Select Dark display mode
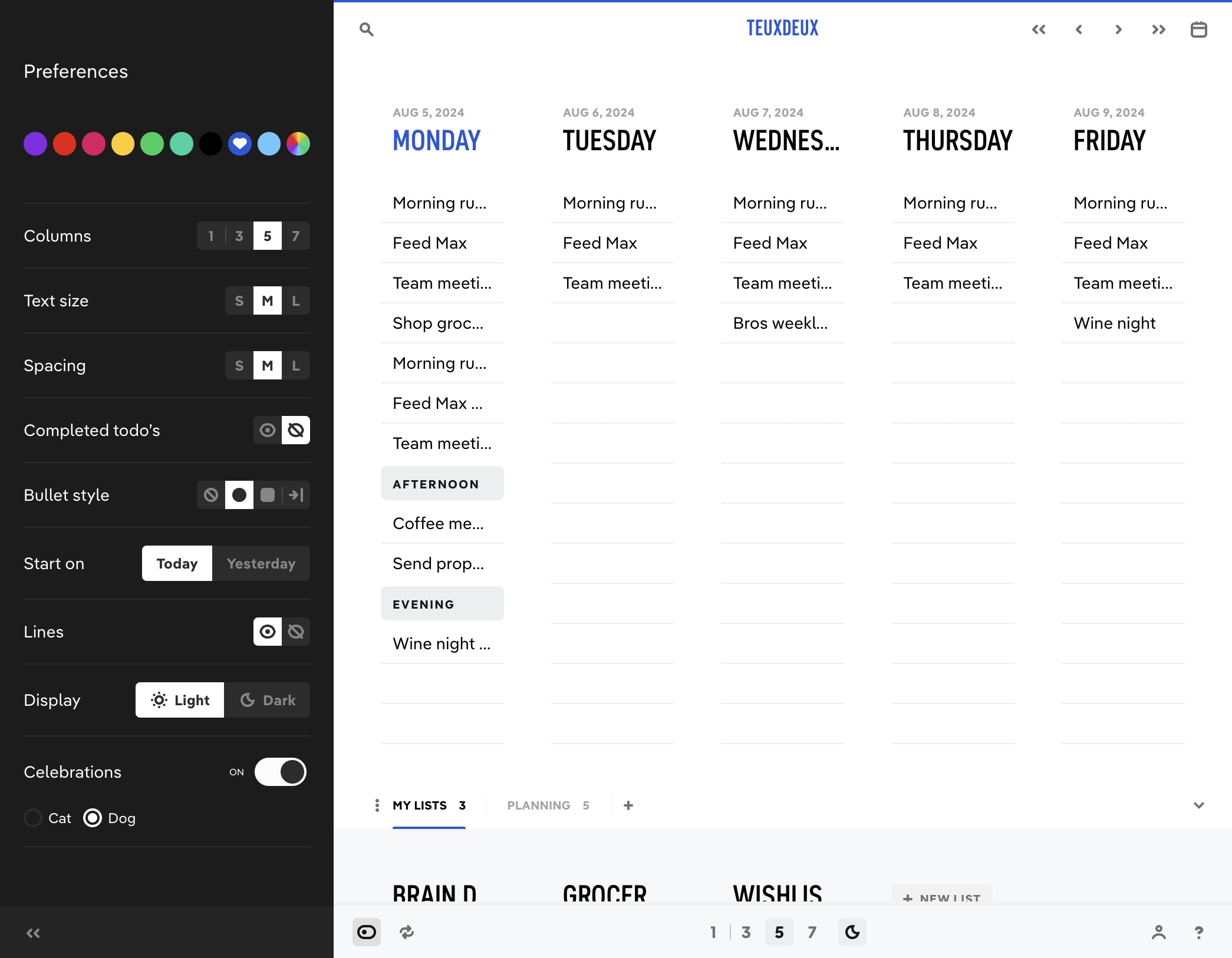Image resolution: width=1232 pixels, height=958 pixels. pyautogui.click(x=267, y=700)
